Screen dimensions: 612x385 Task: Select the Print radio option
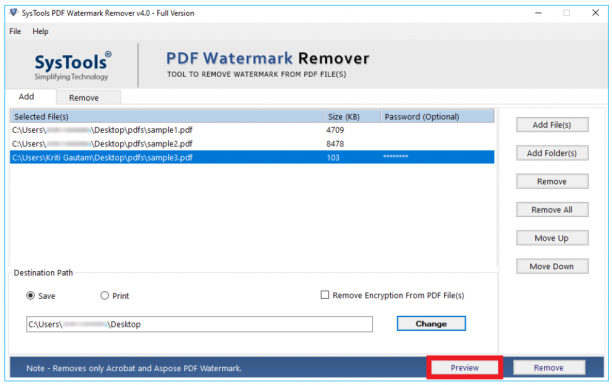(x=104, y=296)
